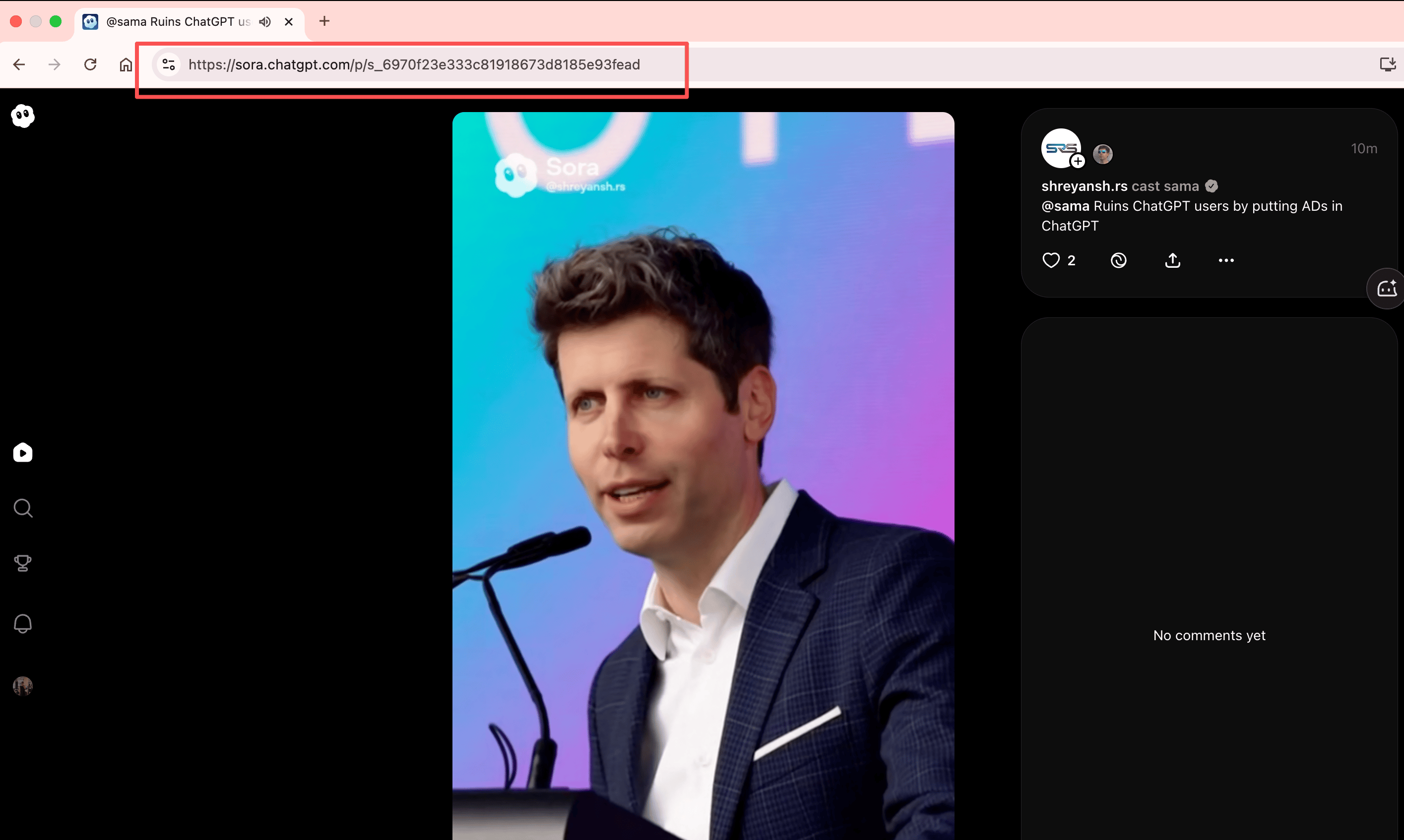The image size is (1404, 840).
Task: Navigate back with the browser arrow
Action: (x=19, y=64)
